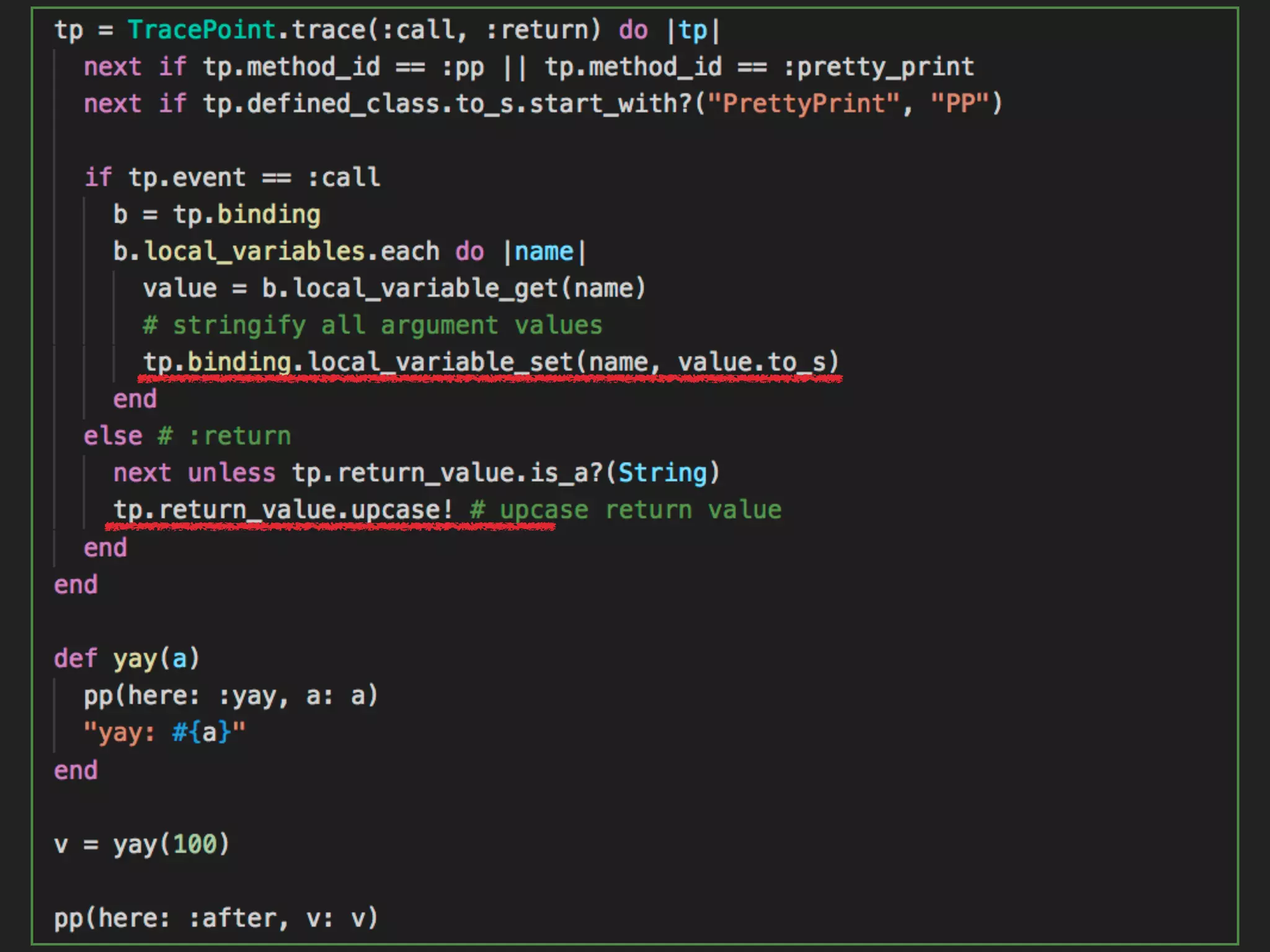
Task: Click the final pp(here: :after, v: v) line
Action: [216, 918]
